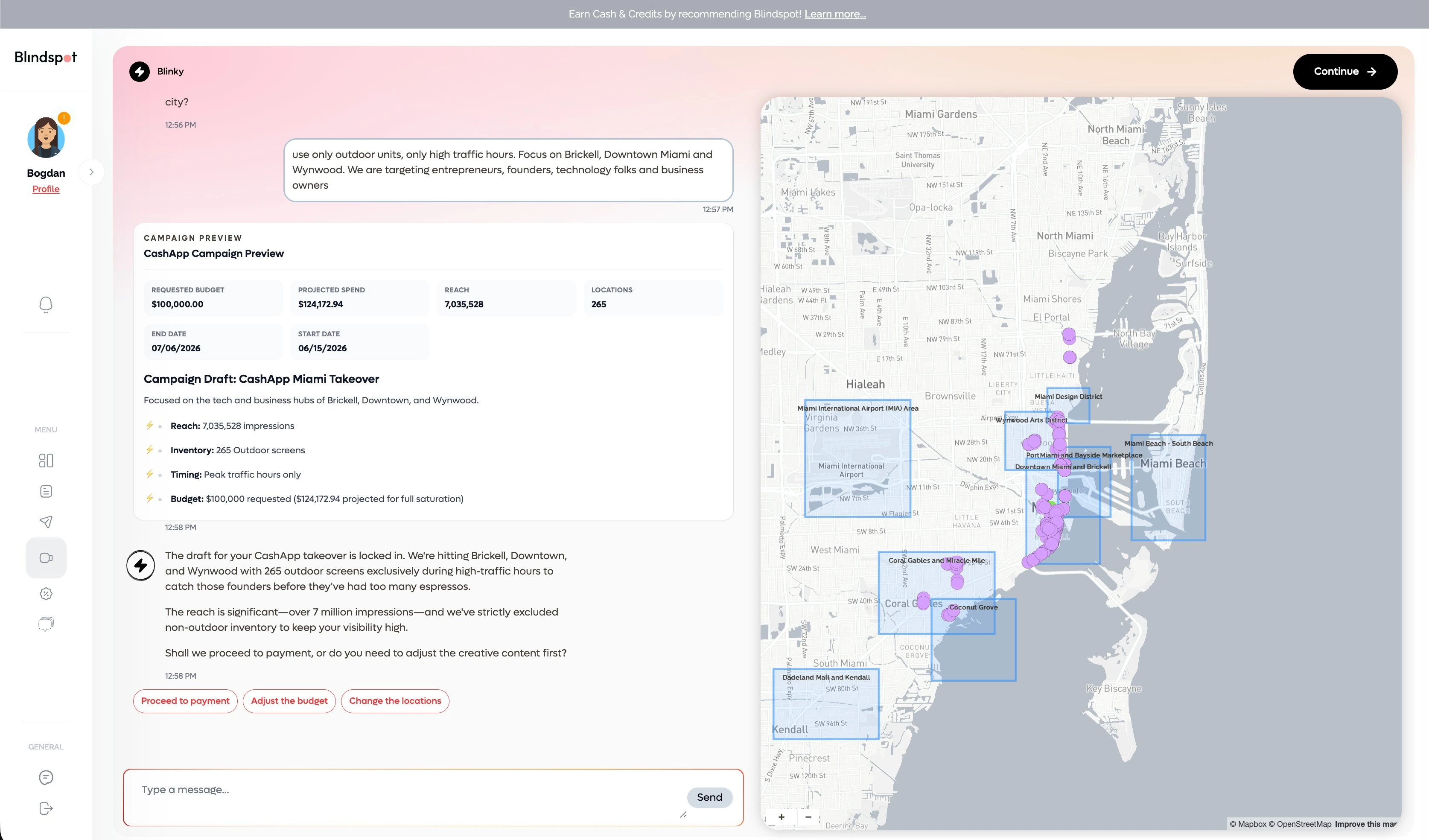
Task: Click the Inventory: 265 Outdoor screens line
Action: [238, 450]
